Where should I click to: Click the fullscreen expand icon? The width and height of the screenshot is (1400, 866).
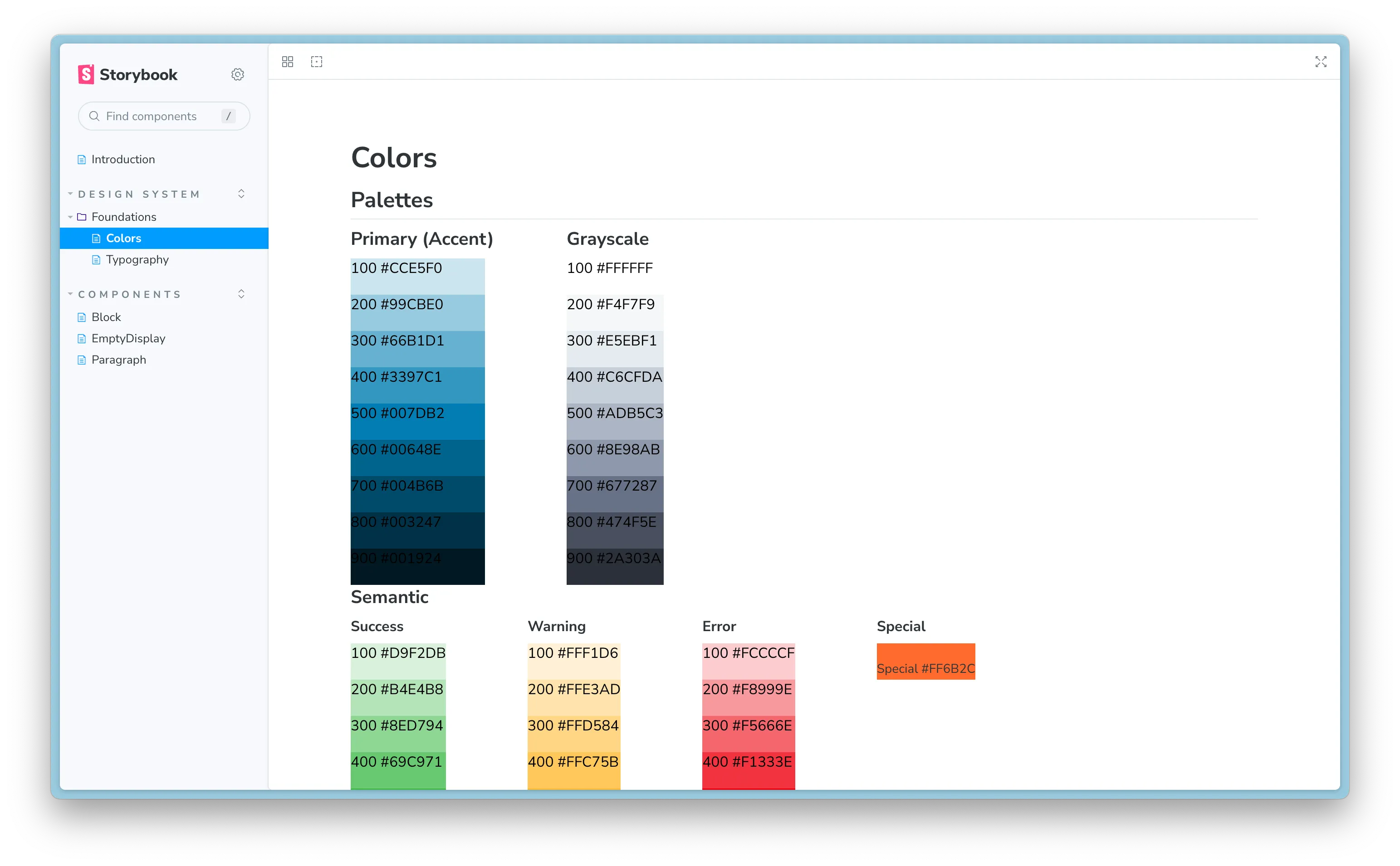(1321, 62)
